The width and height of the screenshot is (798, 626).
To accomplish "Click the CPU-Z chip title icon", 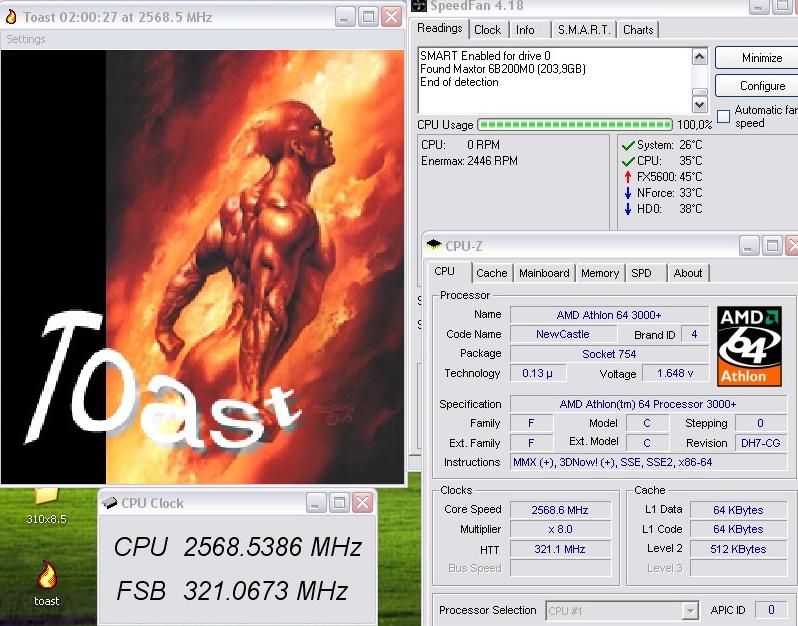I will click(x=434, y=245).
